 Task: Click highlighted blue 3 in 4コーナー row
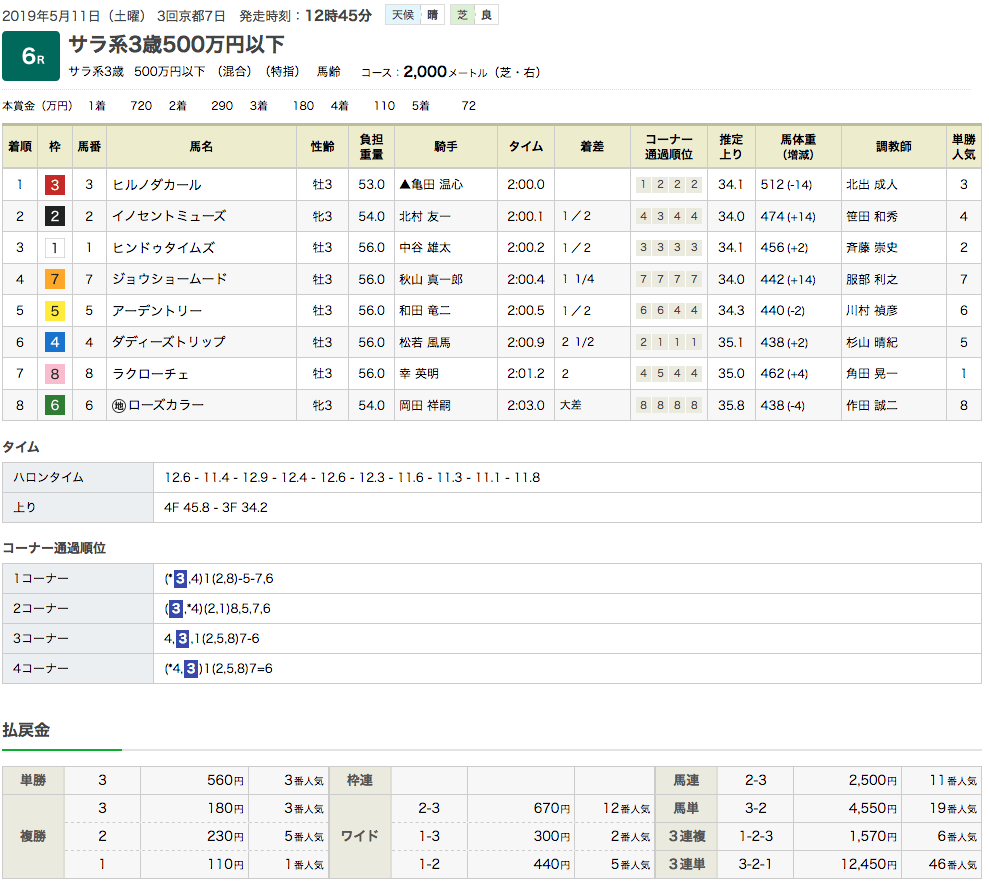tap(190, 669)
